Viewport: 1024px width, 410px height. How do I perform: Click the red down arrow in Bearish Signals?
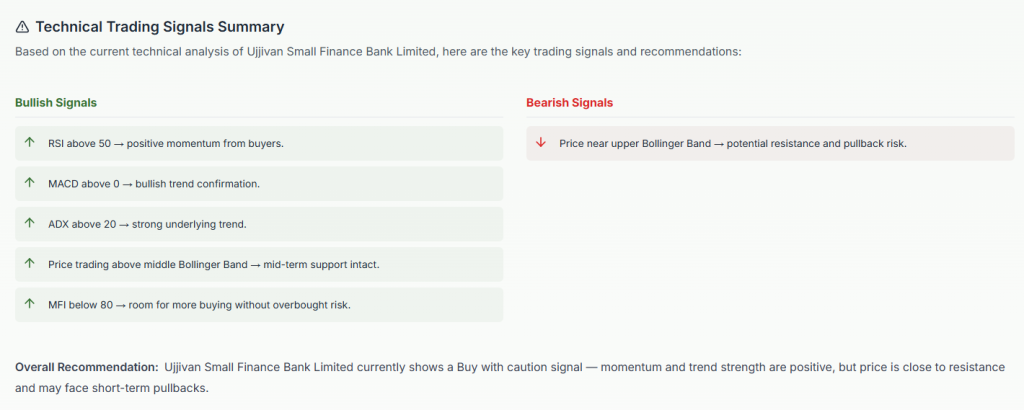tap(541, 143)
